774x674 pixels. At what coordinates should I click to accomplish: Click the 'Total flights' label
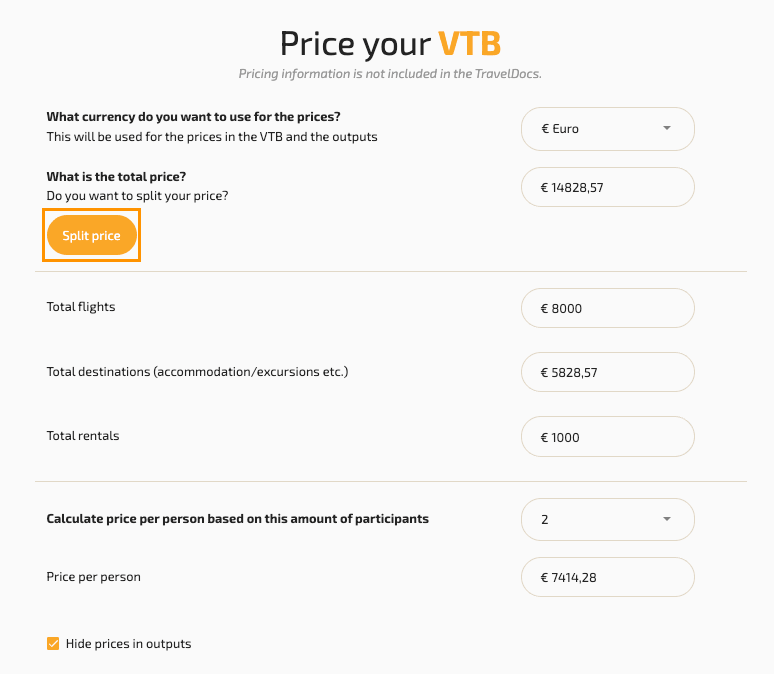click(x=81, y=307)
